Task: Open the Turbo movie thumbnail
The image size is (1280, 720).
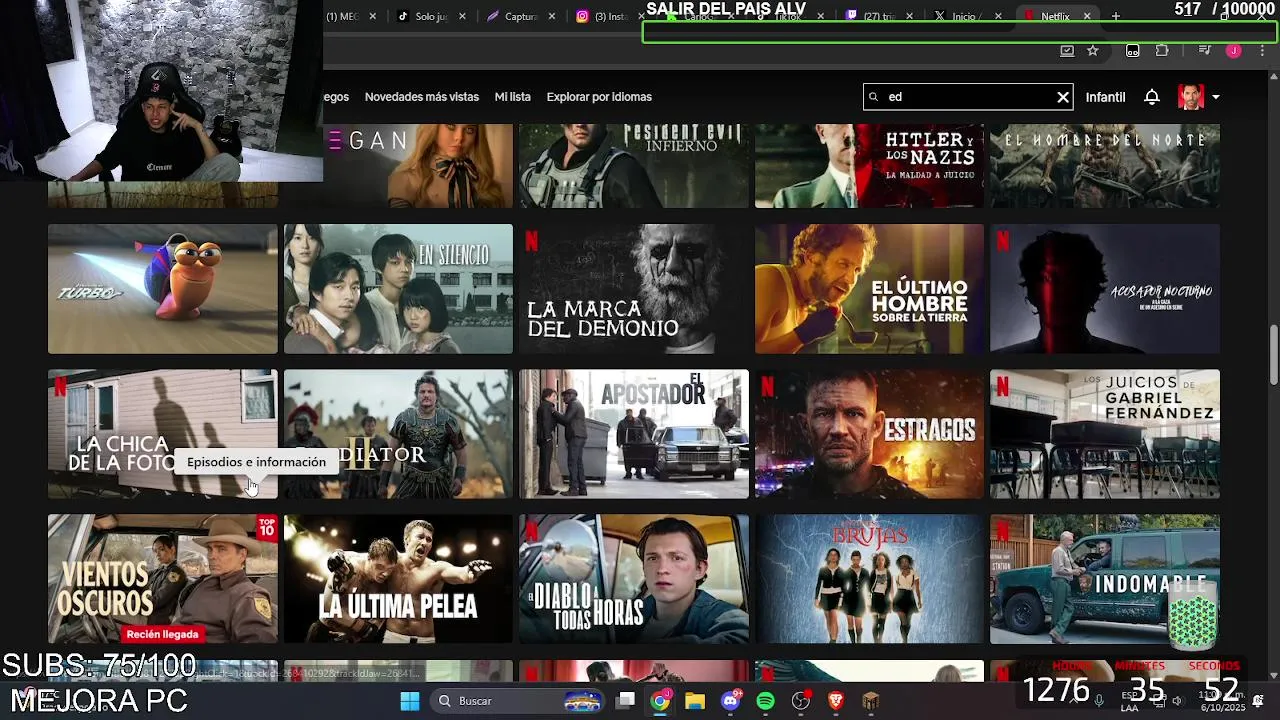Action: click(x=163, y=289)
